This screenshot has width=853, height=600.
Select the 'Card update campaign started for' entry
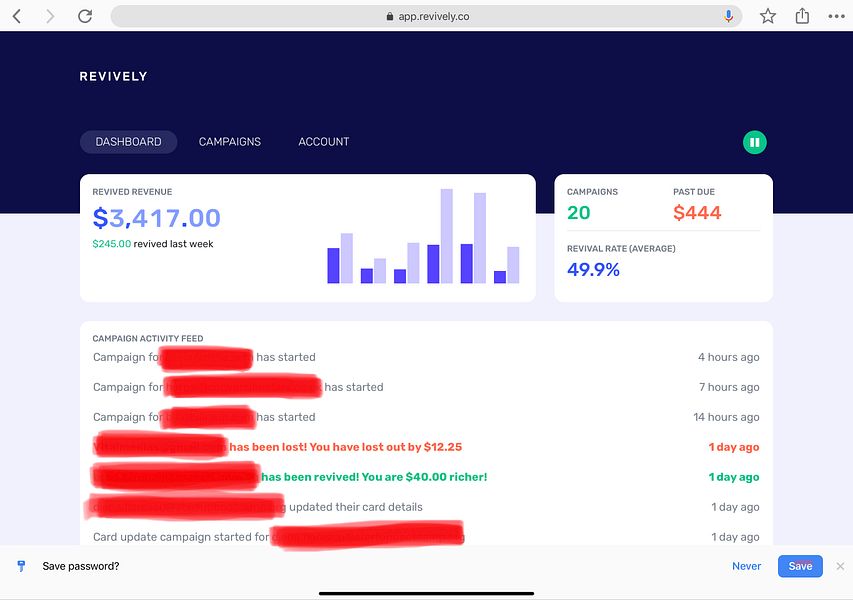(x=426, y=537)
